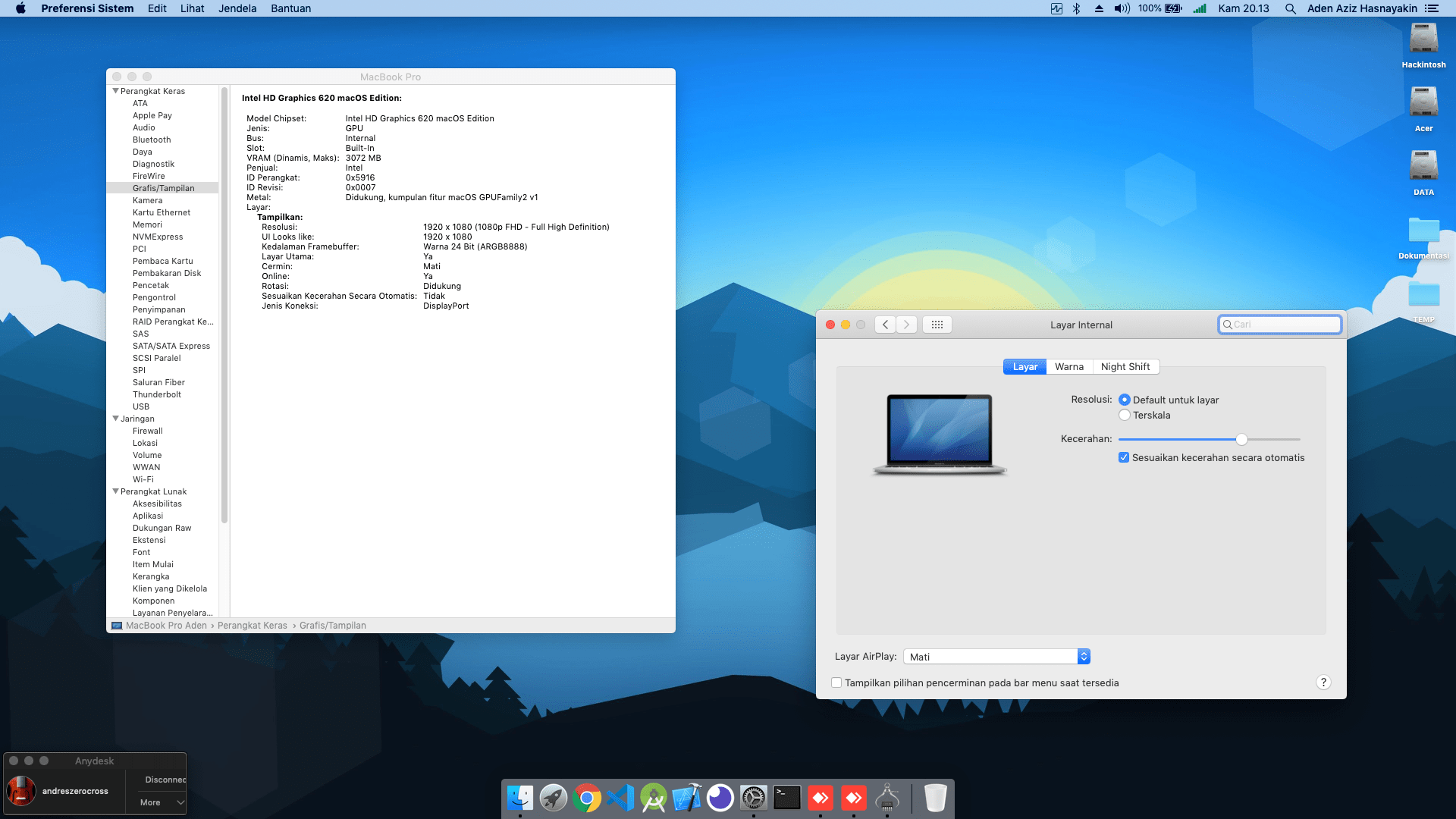
Task: Select USB in sidebar list
Action: (141, 406)
